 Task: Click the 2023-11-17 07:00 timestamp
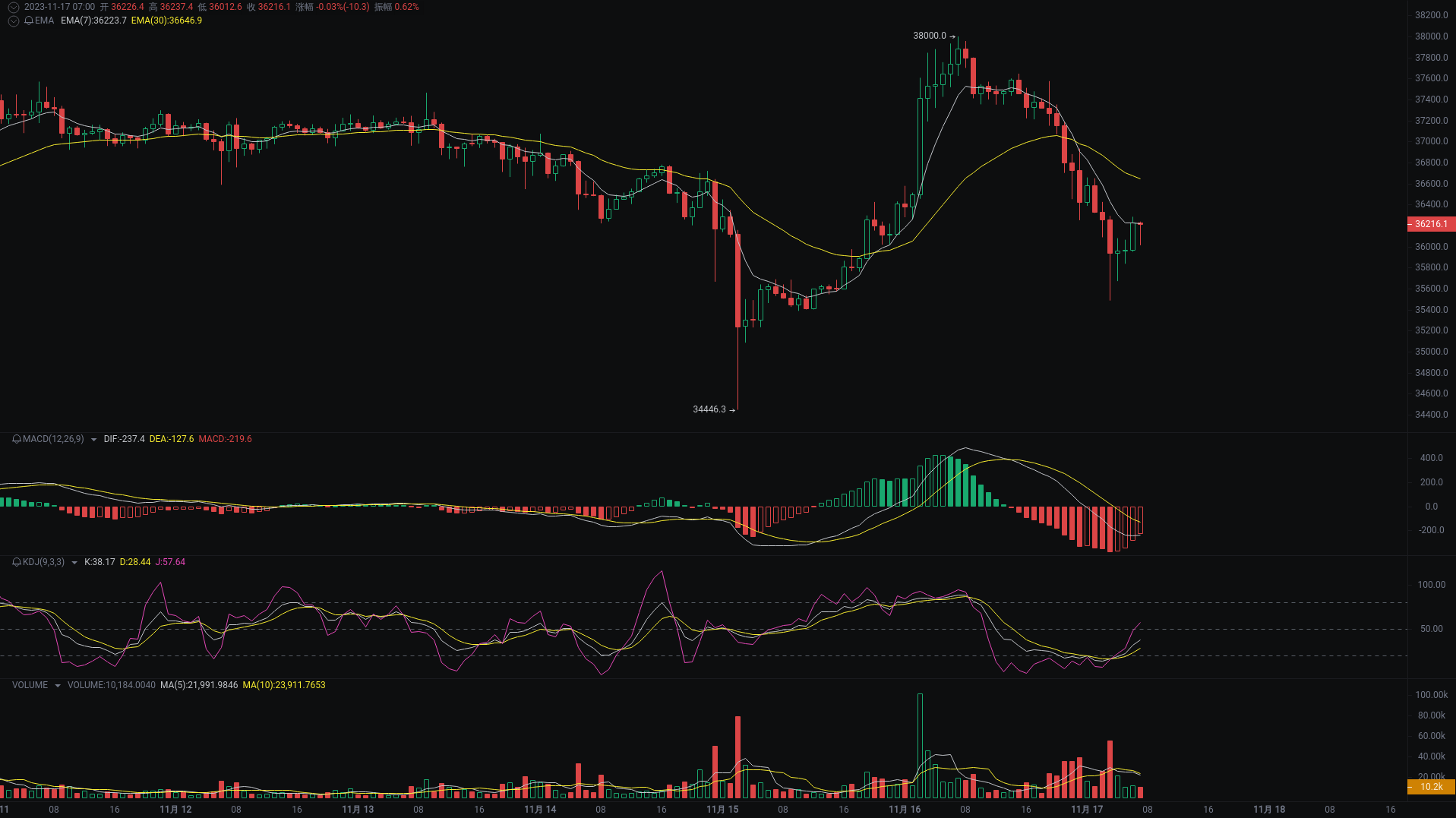coord(59,7)
